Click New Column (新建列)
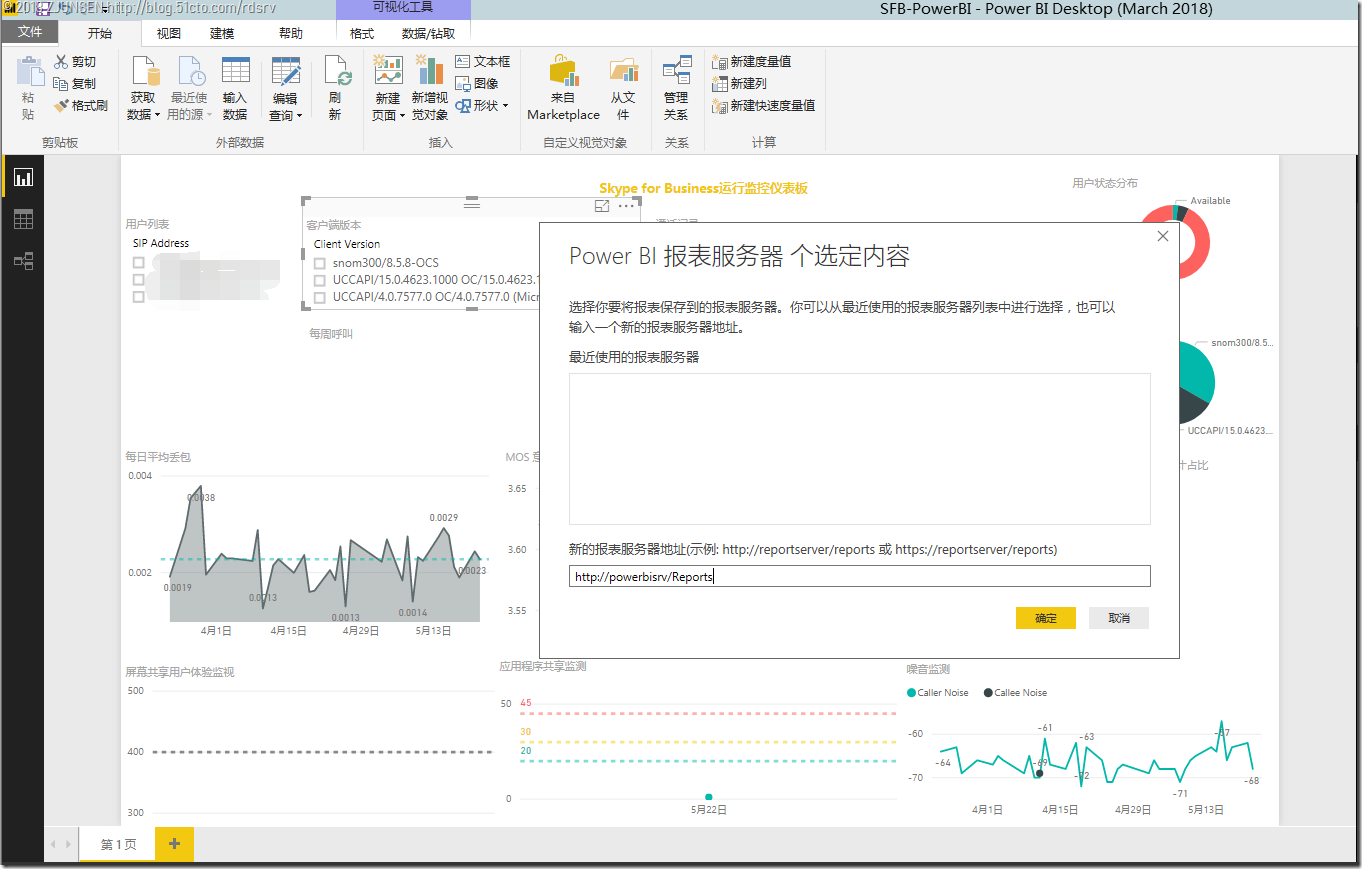 740,84
